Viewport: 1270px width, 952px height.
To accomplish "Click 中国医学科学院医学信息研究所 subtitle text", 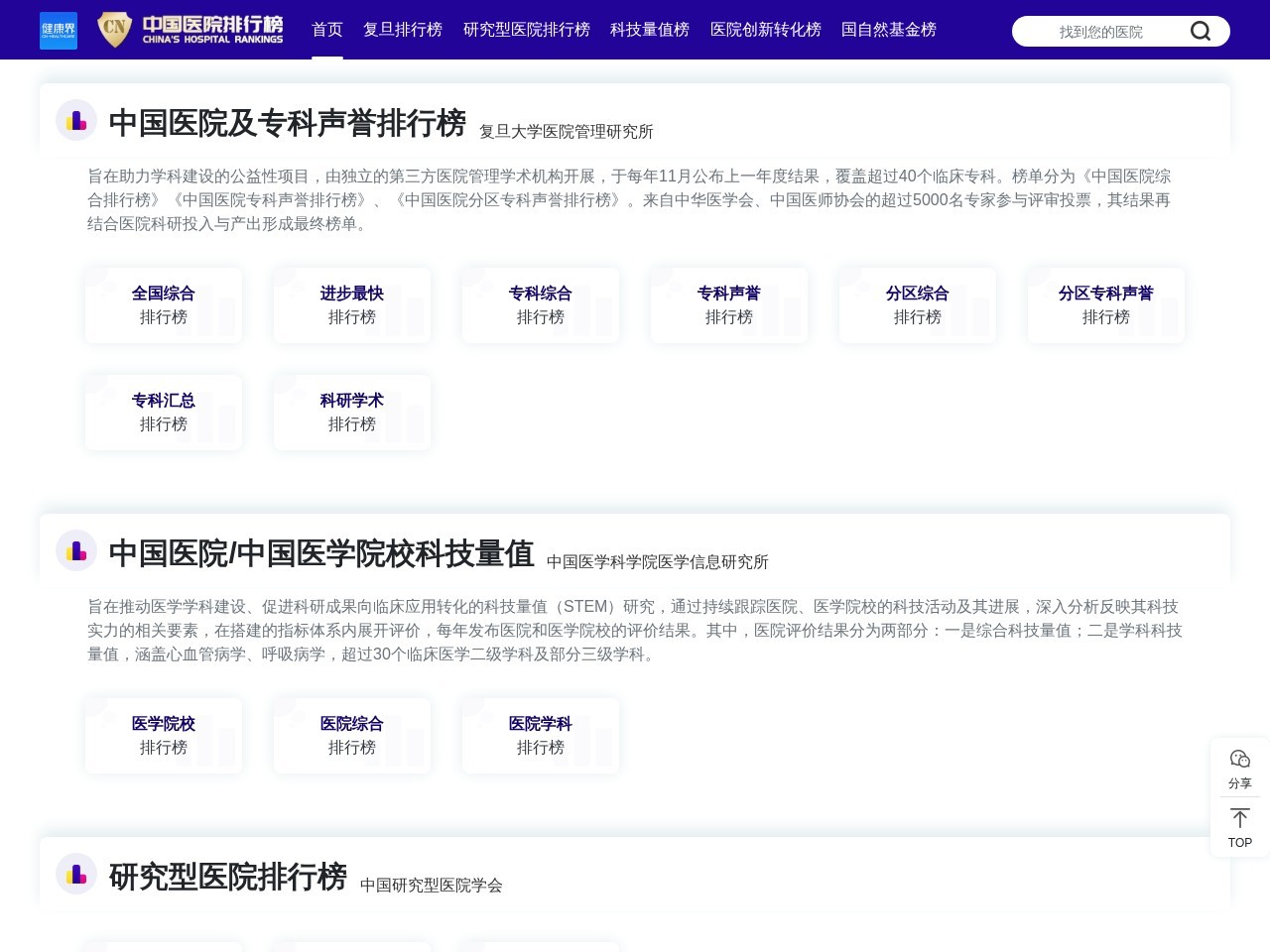I will (x=658, y=562).
